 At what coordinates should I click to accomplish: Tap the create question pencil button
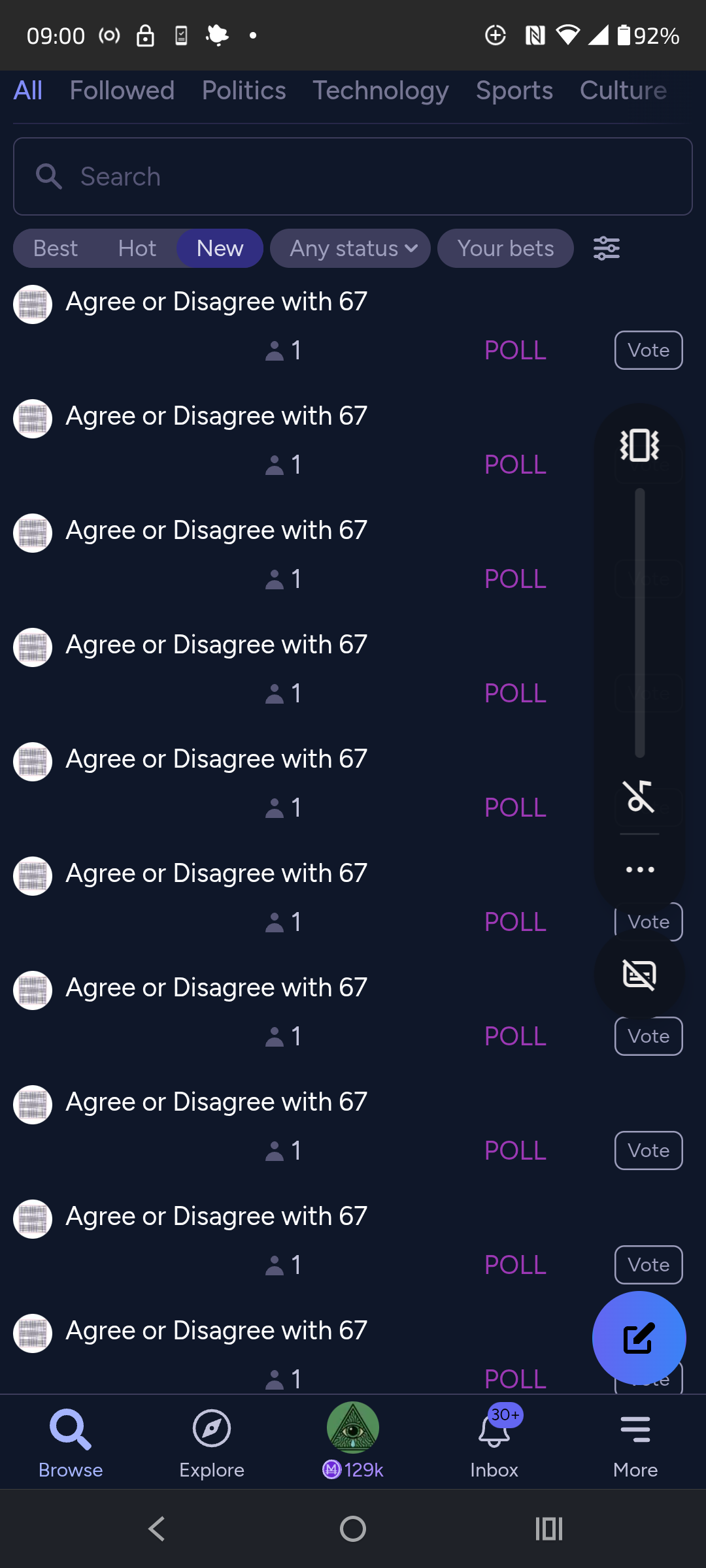tap(639, 1338)
